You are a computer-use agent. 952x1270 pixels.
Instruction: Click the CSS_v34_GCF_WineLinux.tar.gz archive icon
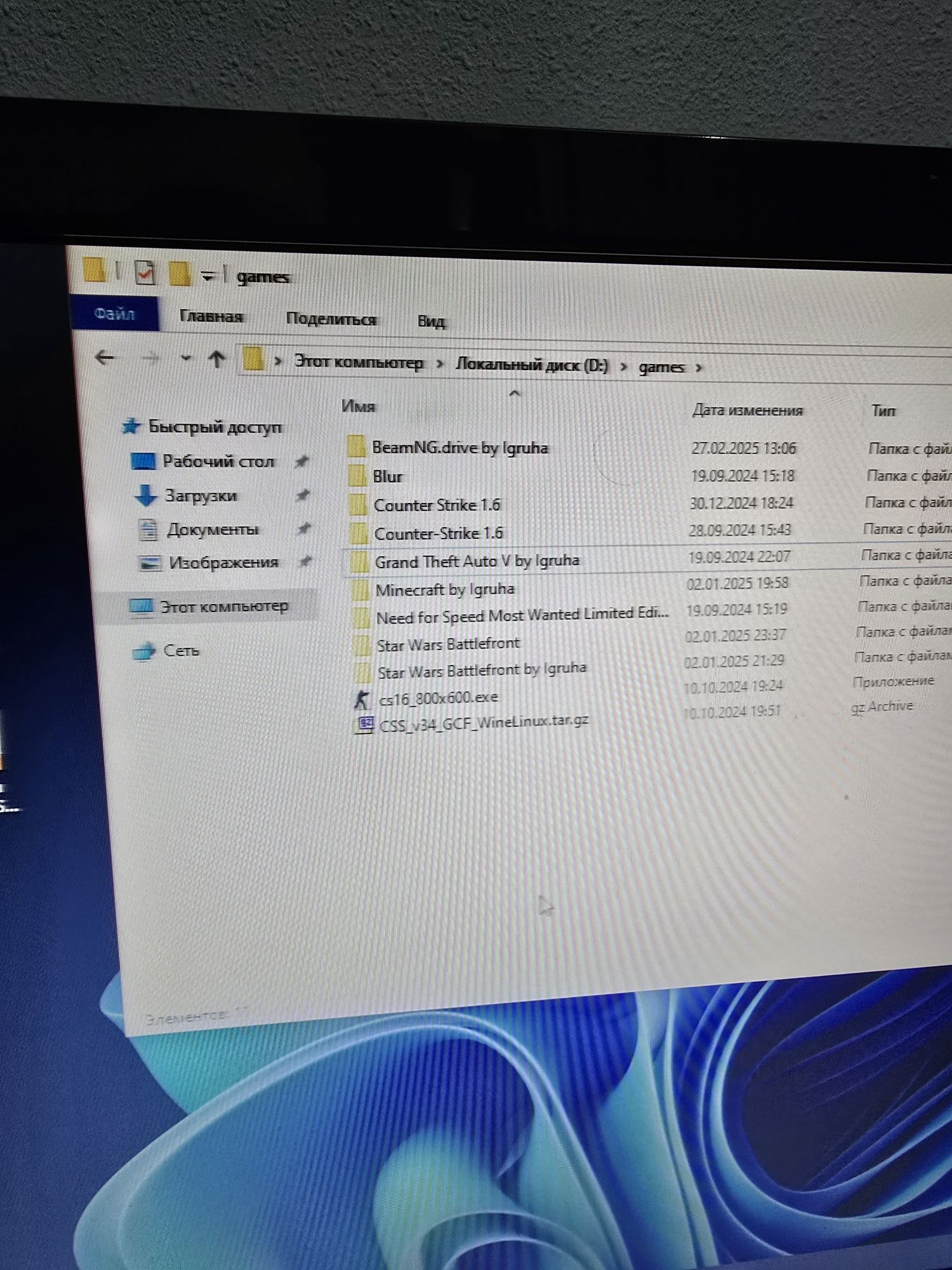click(364, 725)
